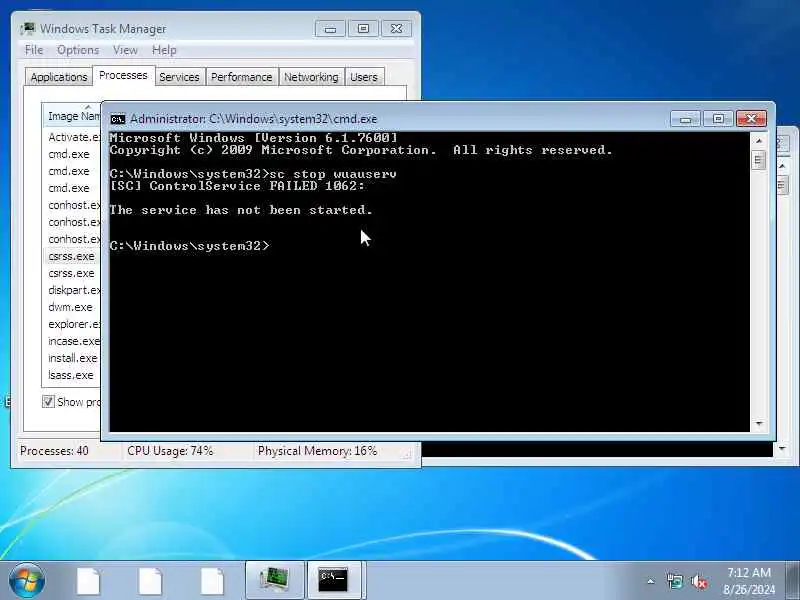Switch to the Services tab

tap(179, 77)
